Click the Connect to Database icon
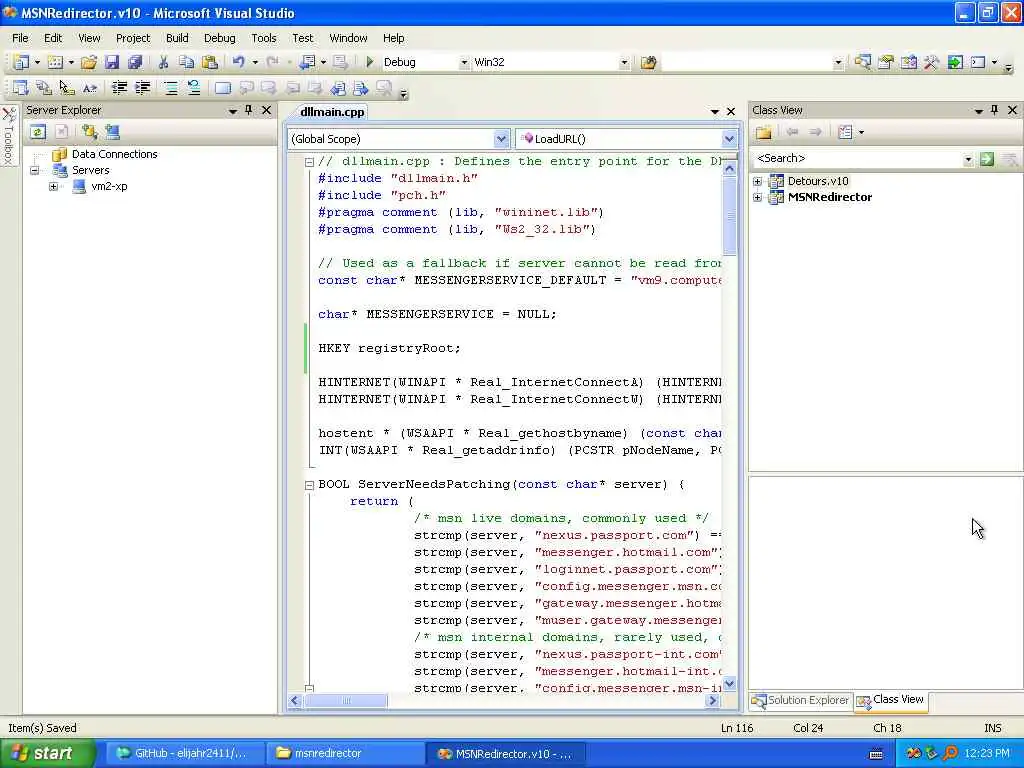The width and height of the screenshot is (1024, 768). pos(89,132)
